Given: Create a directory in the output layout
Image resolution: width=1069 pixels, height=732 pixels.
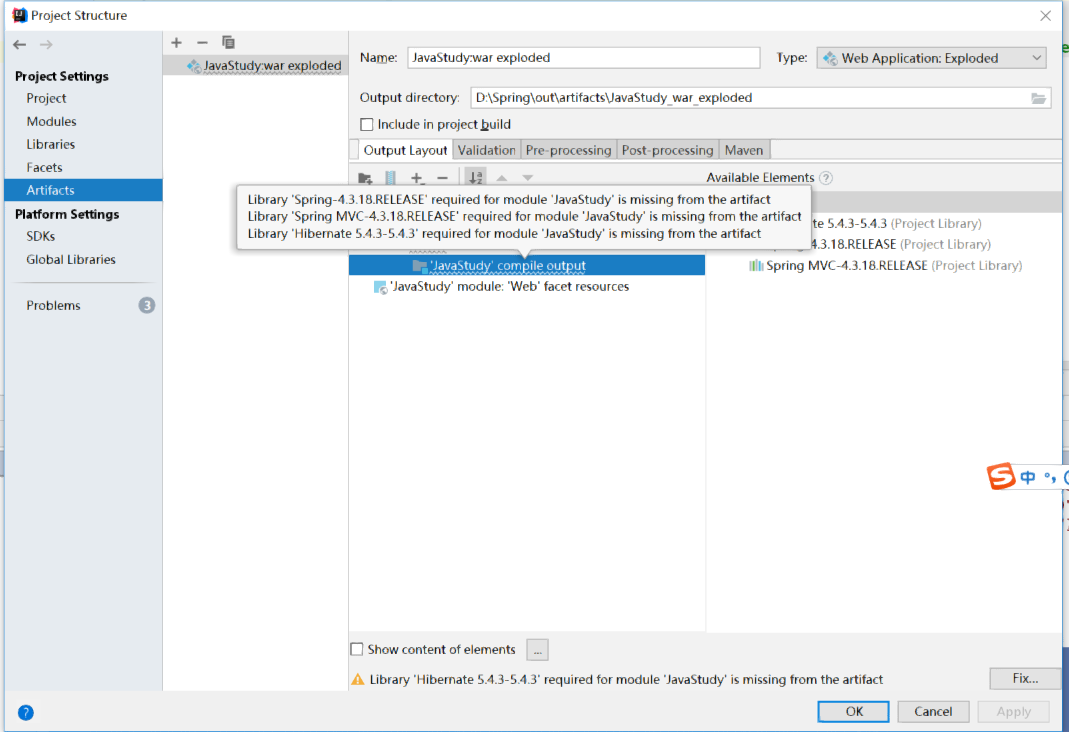Looking at the screenshot, I should click(x=365, y=179).
